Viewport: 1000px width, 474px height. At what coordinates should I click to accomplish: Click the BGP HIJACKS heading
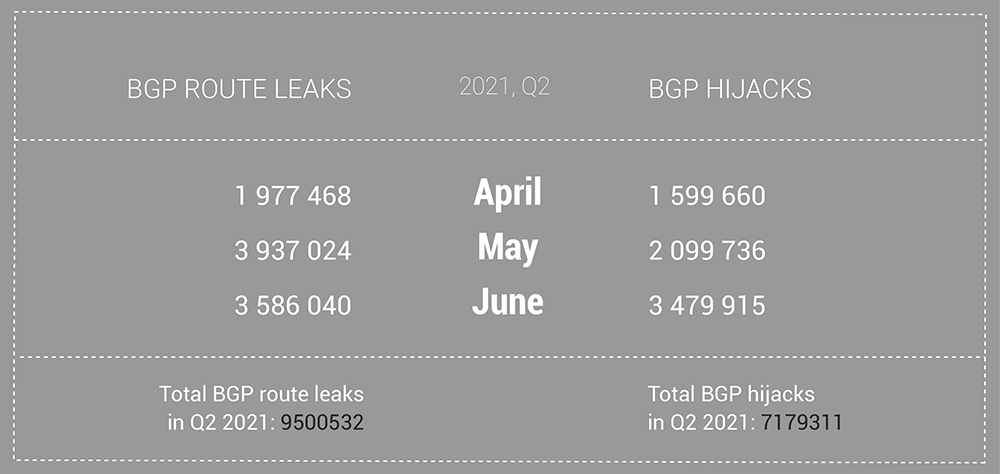(x=730, y=89)
